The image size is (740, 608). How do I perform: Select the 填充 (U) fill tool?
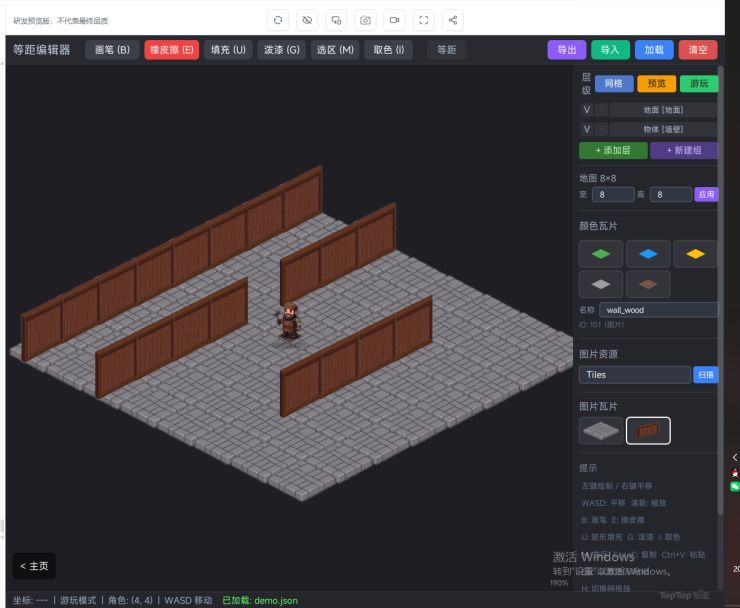228,50
